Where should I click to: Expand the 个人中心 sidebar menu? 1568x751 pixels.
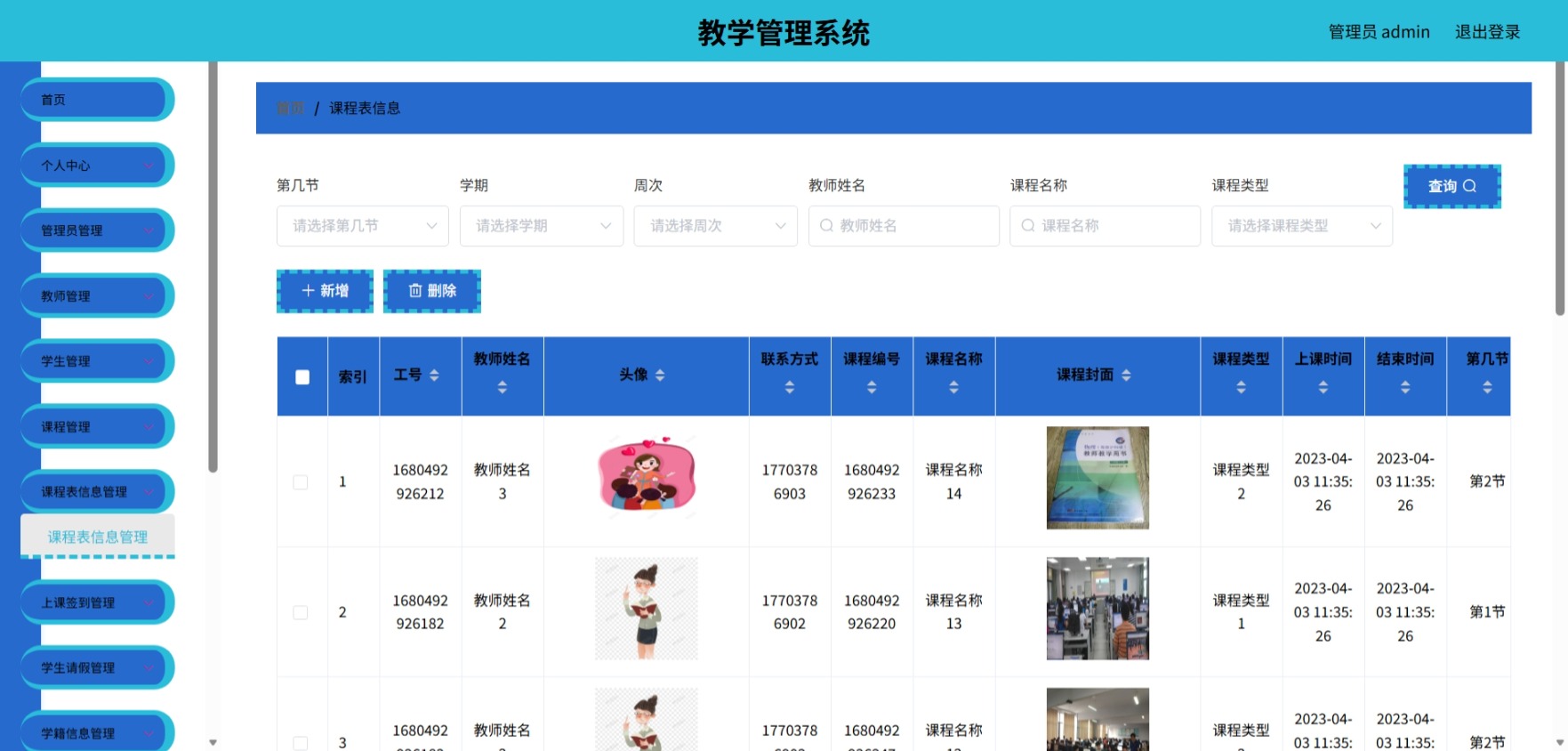(97, 166)
